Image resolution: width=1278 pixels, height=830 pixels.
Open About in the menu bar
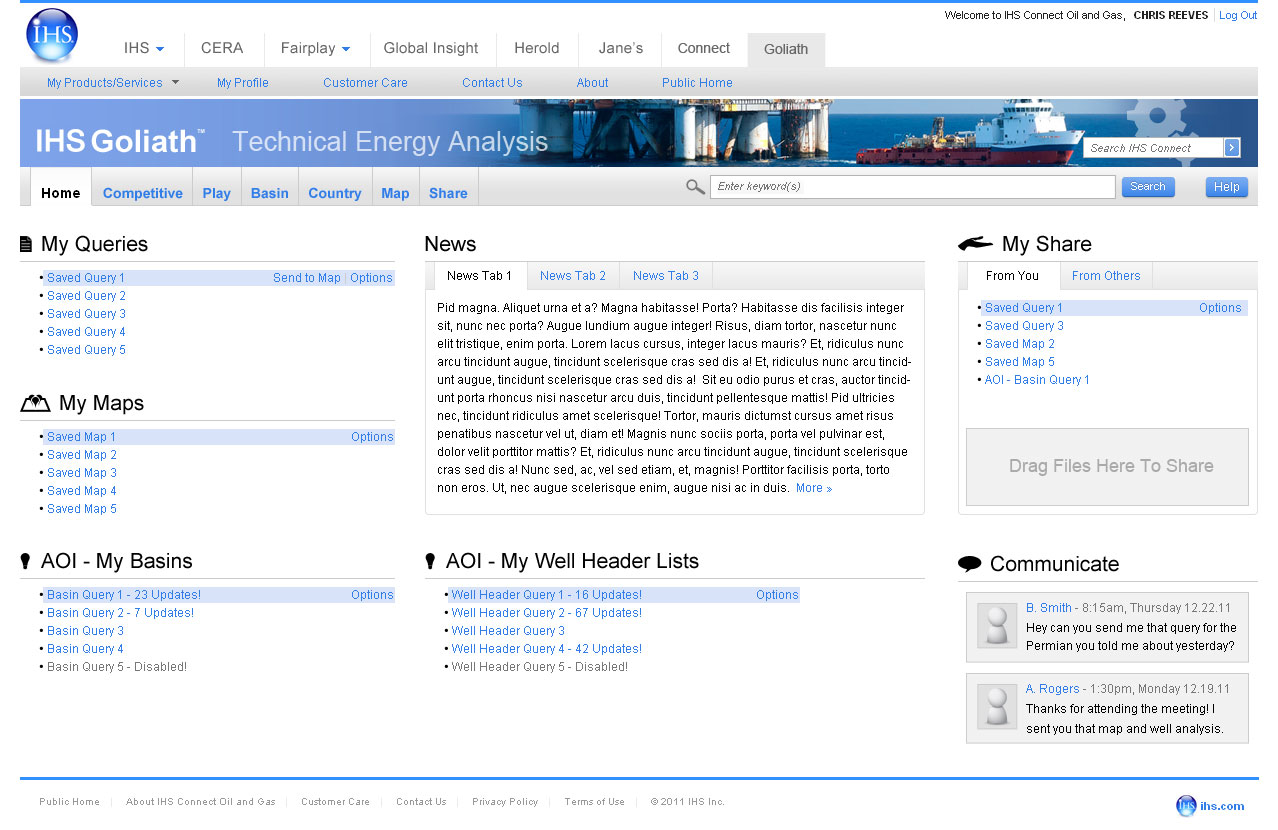pyautogui.click(x=592, y=83)
